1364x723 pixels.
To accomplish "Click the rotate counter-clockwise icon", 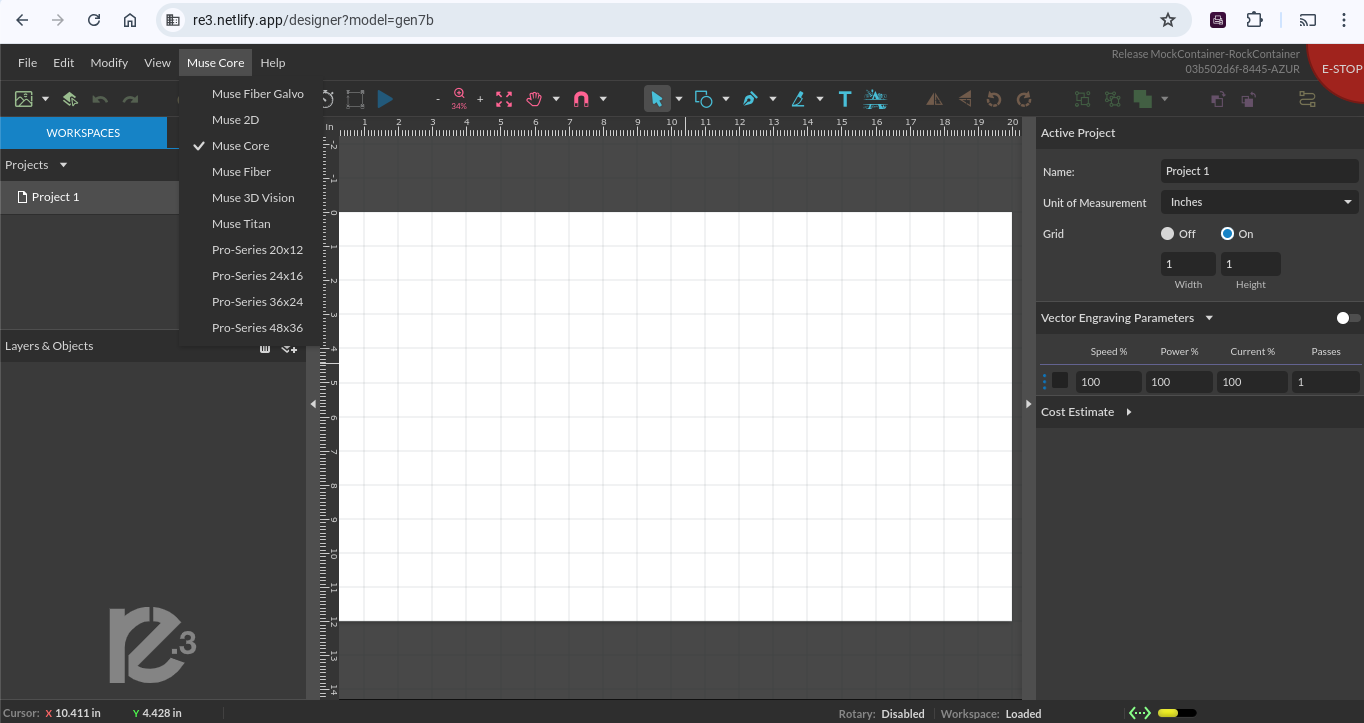I will click(x=994, y=99).
